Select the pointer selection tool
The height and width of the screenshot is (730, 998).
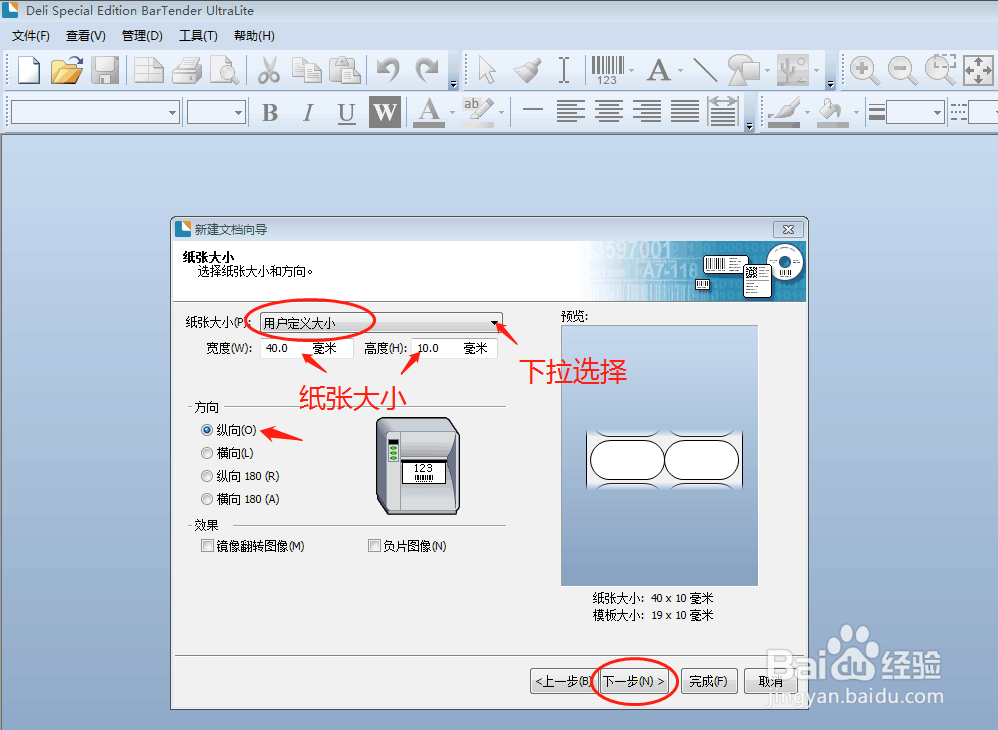[487, 70]
